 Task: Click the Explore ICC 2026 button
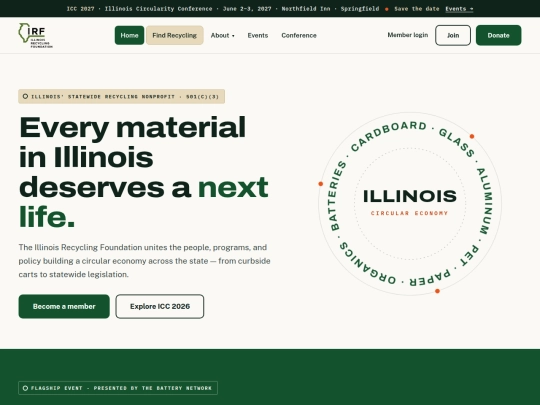pos(160,307)
